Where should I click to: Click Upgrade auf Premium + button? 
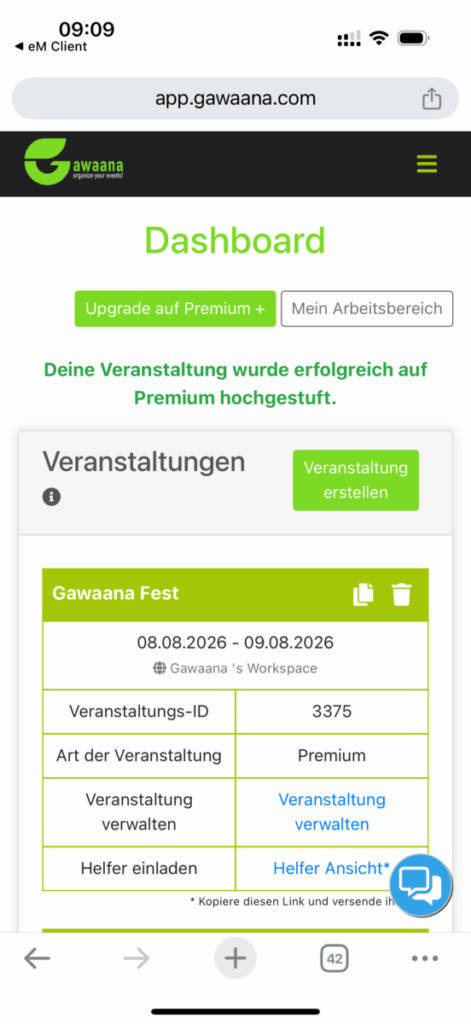[175, 308]
